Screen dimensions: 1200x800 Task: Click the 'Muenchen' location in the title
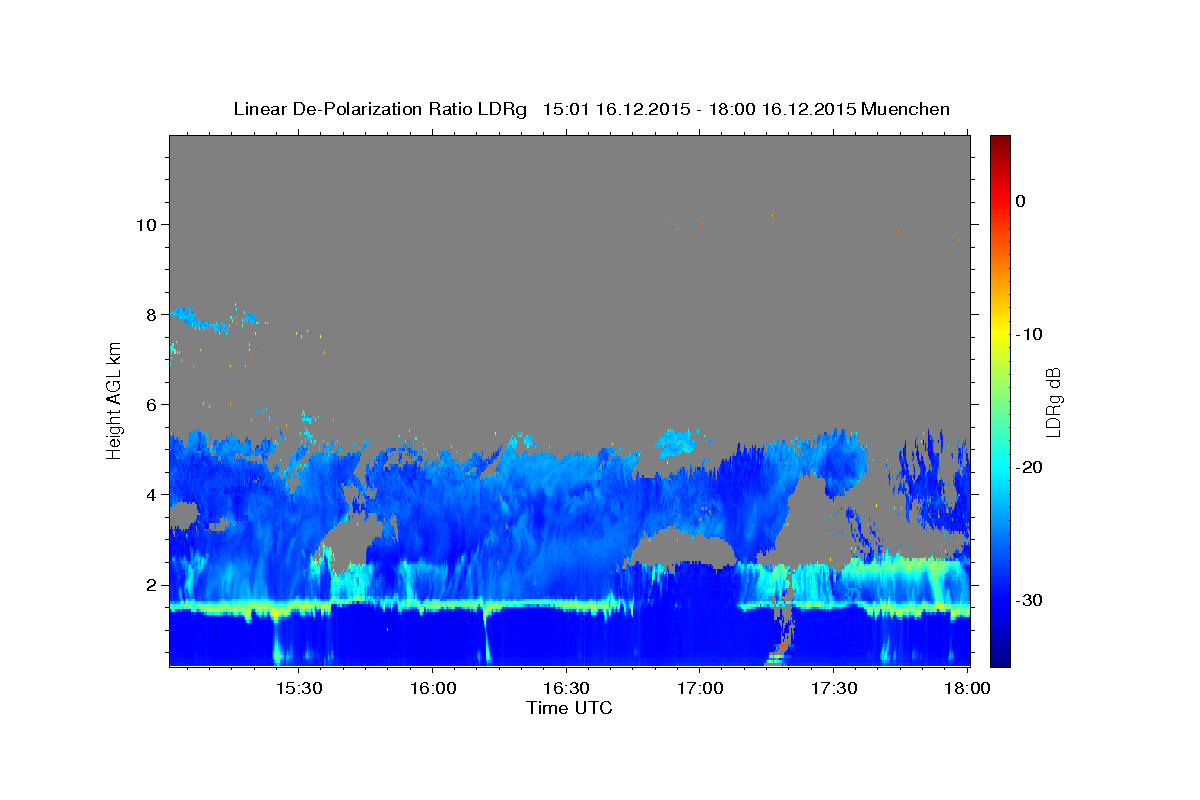(x=906, y=109)
